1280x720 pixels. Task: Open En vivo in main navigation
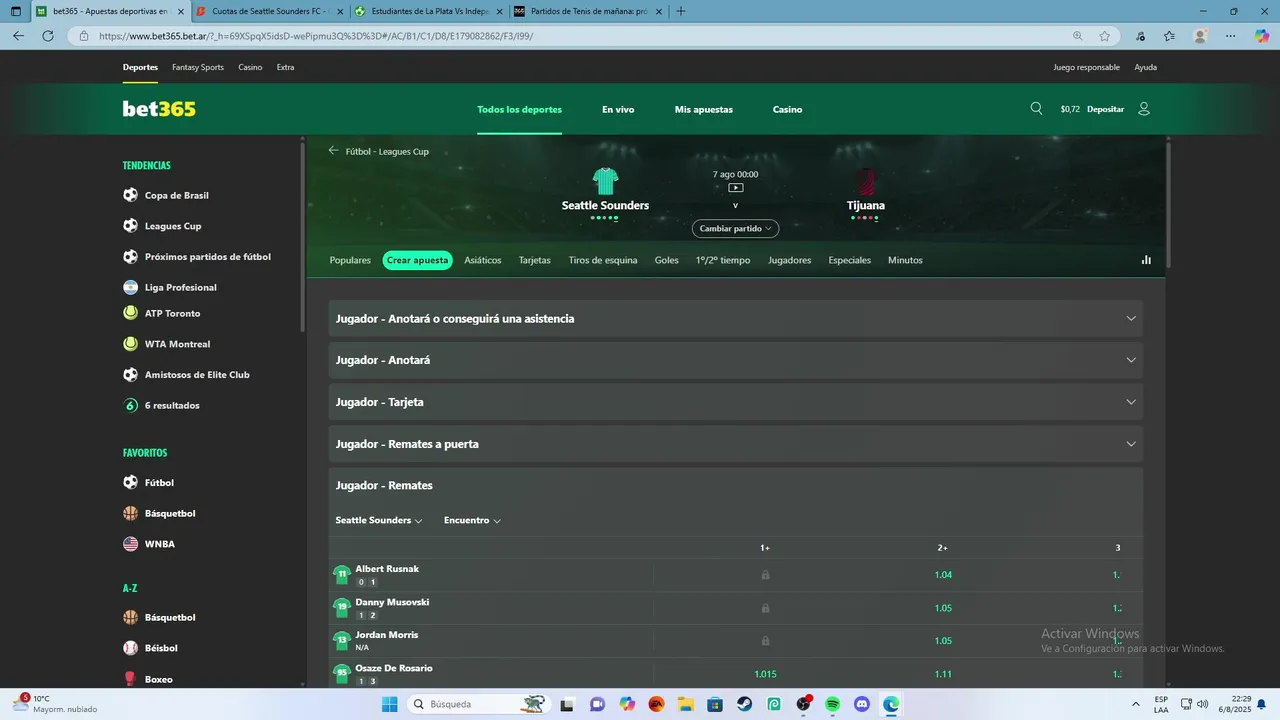click(618, 109)
